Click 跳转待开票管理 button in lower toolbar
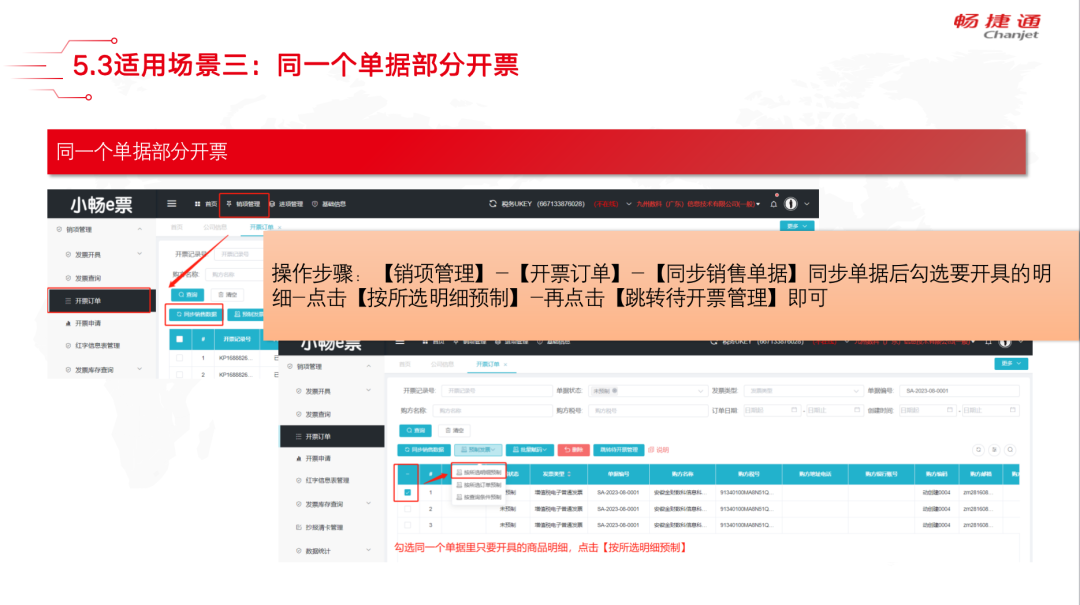This screenshot has height=605, width=1080. 619,450
